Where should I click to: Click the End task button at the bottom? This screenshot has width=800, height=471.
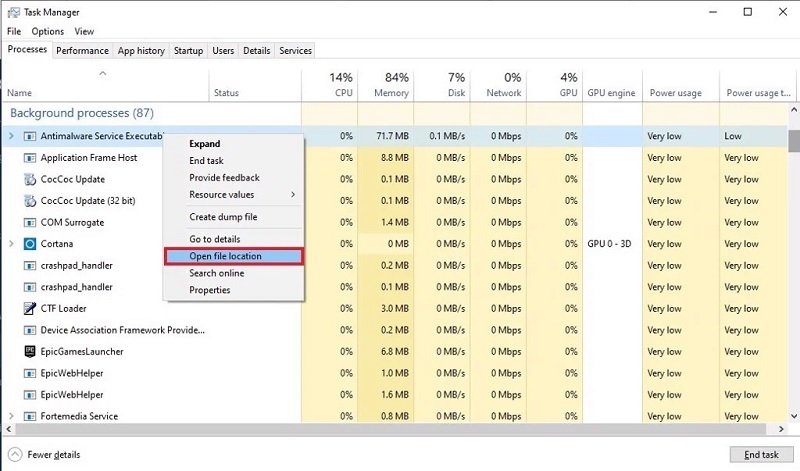tap(761, 455)
